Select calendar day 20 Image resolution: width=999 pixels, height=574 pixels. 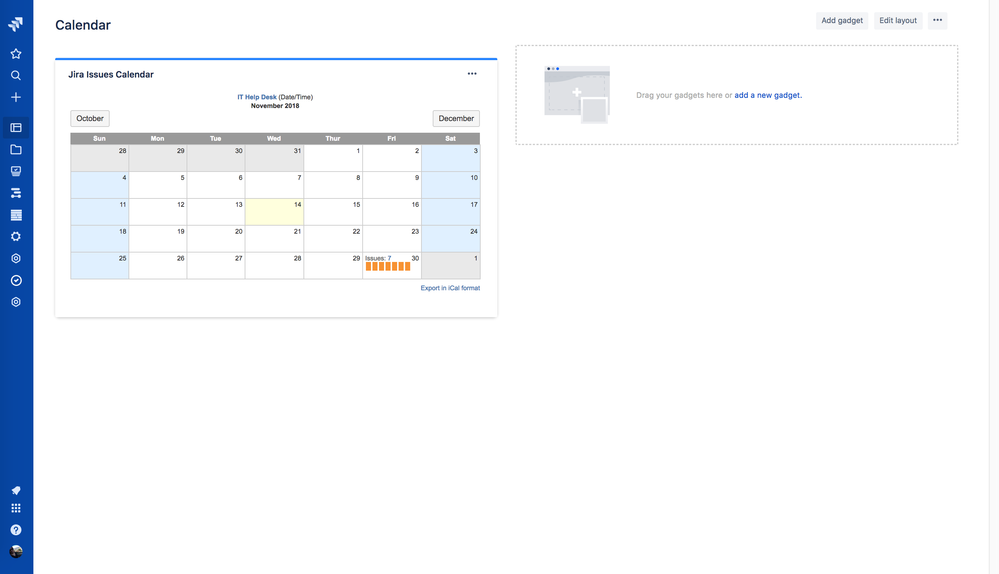click(x=216, y=239)
